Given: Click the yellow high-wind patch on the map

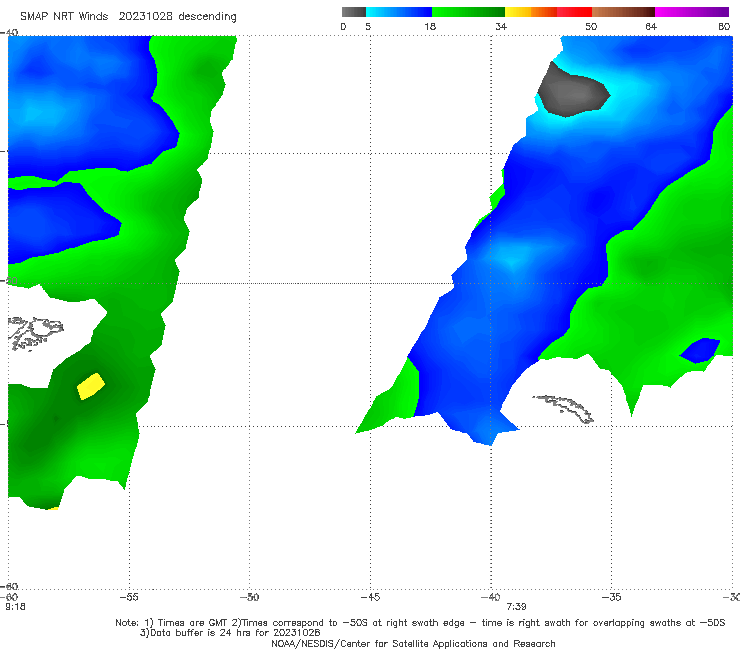Looking at the screenshot, I should [x=91, y=386].
